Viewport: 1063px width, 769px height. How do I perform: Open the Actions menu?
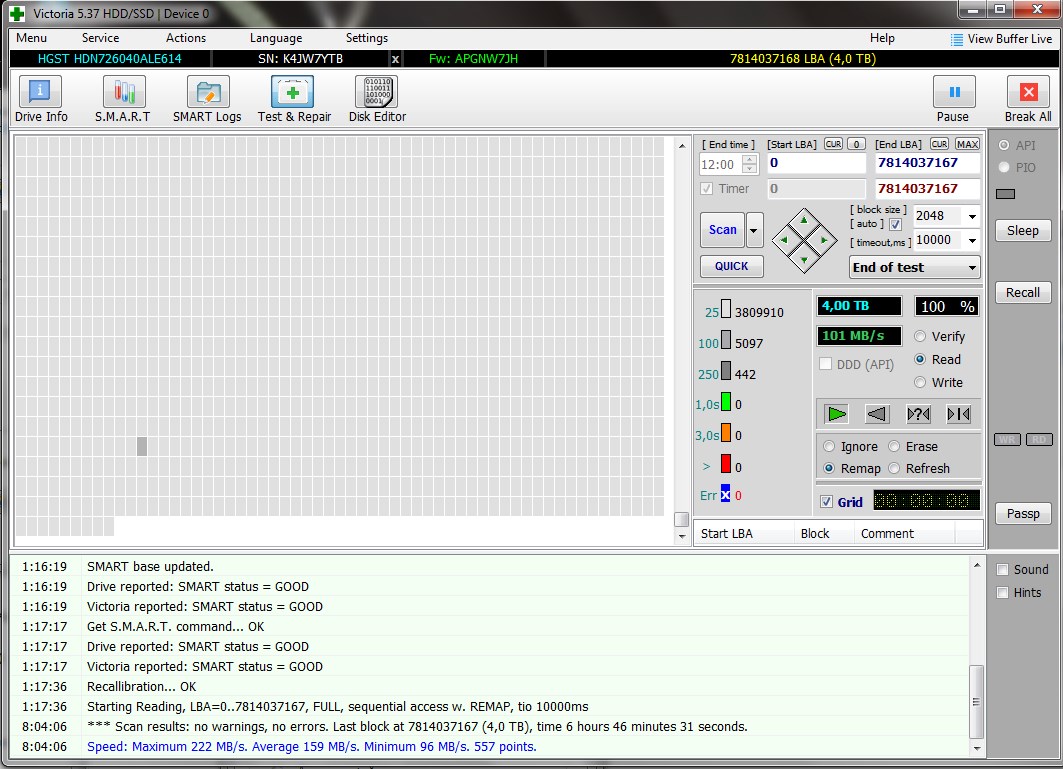click(x=186, y=38)
